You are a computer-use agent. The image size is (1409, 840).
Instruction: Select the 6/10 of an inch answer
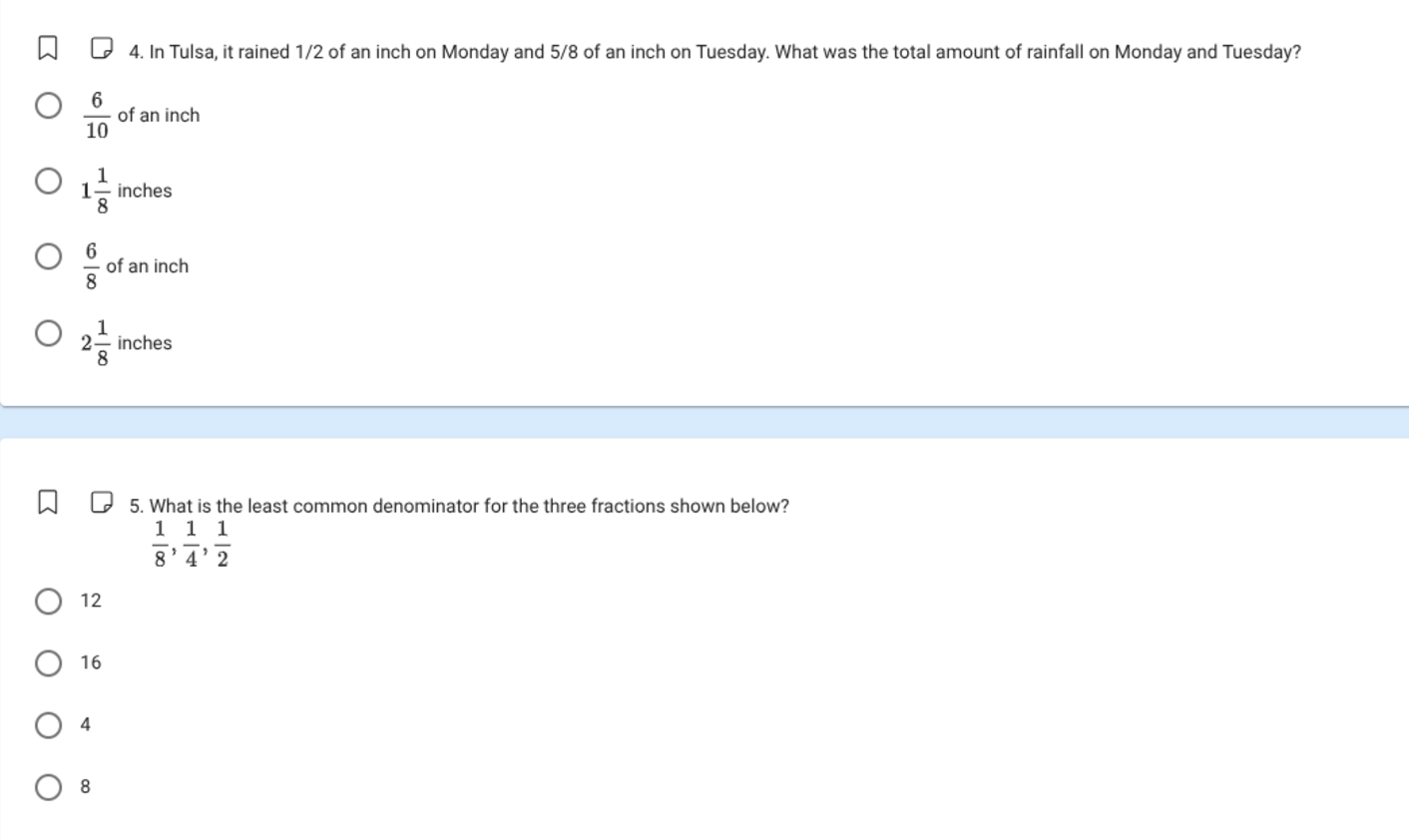48,105
